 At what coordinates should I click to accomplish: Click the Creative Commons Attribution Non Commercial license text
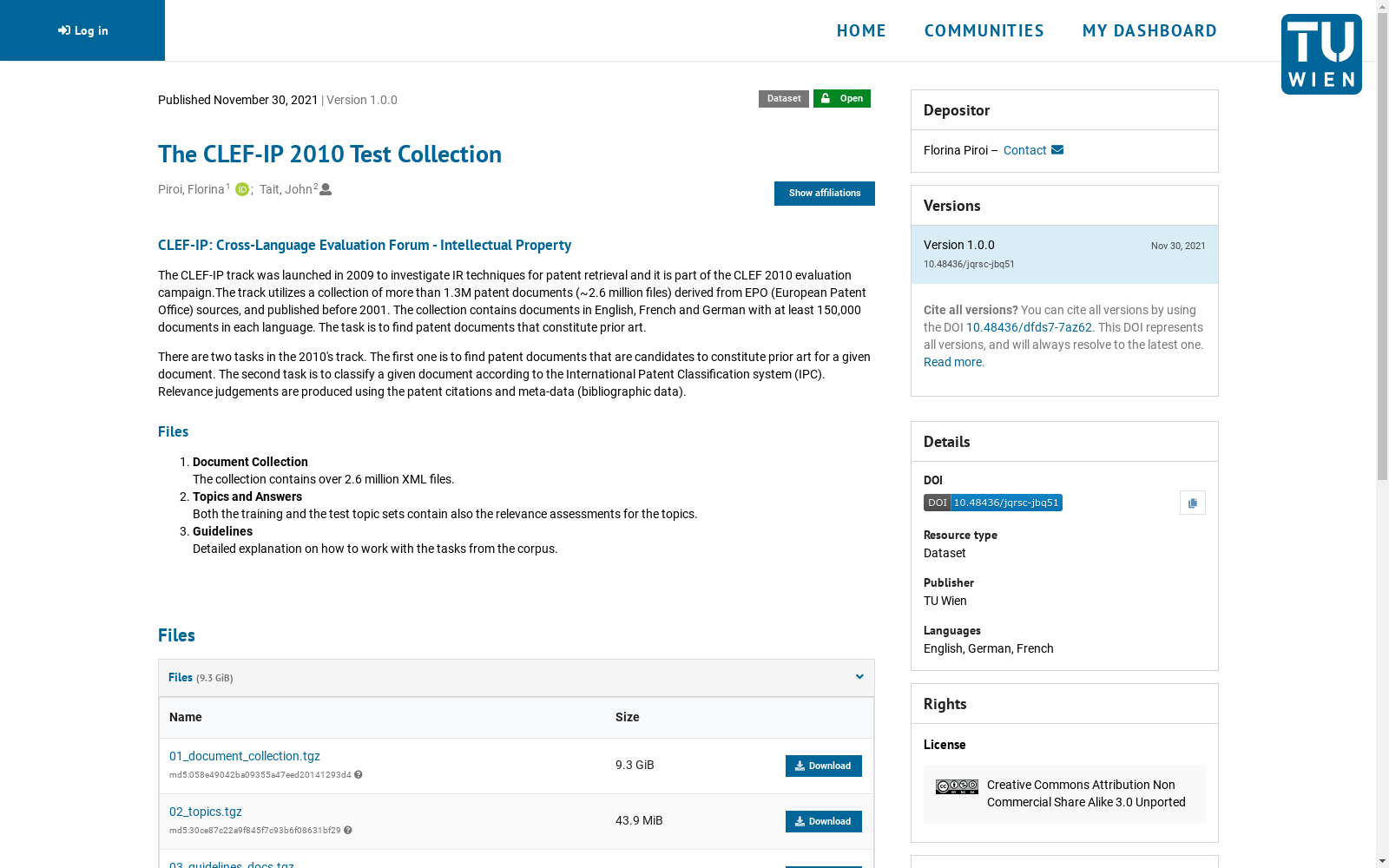coord(1086,793)
